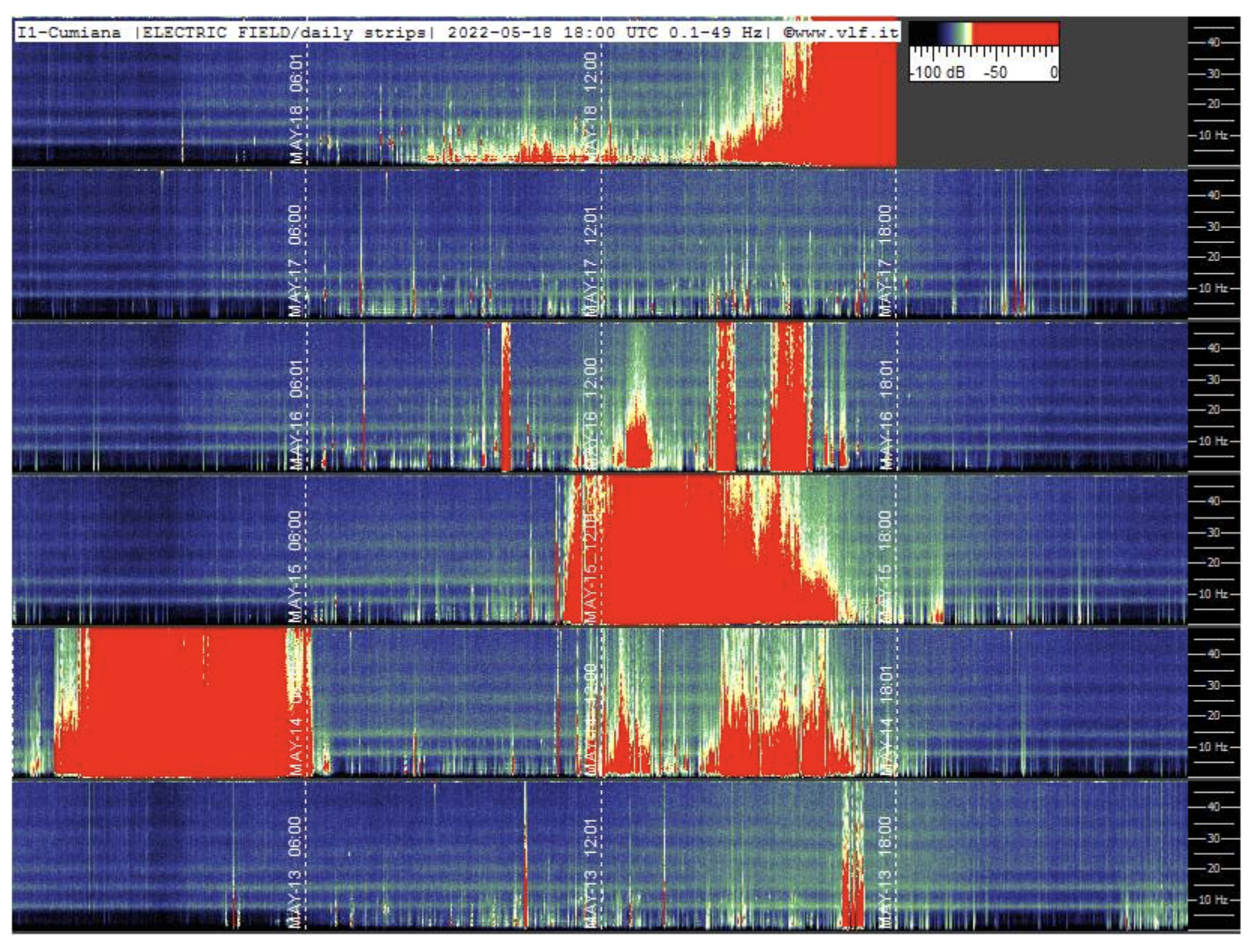1260x952 pixels.
Task: Click the tick ruler under the color scale
Action: coord(984,53)
